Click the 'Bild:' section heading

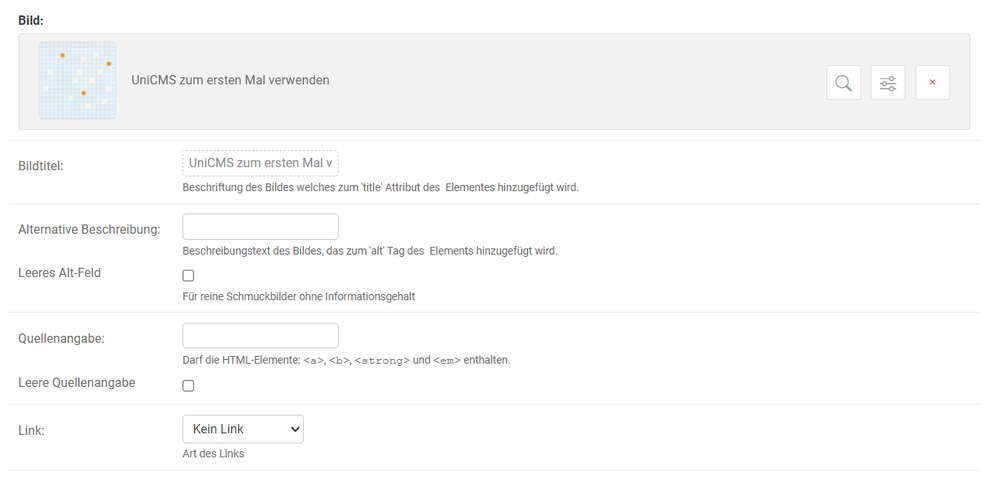pos(30,20)
